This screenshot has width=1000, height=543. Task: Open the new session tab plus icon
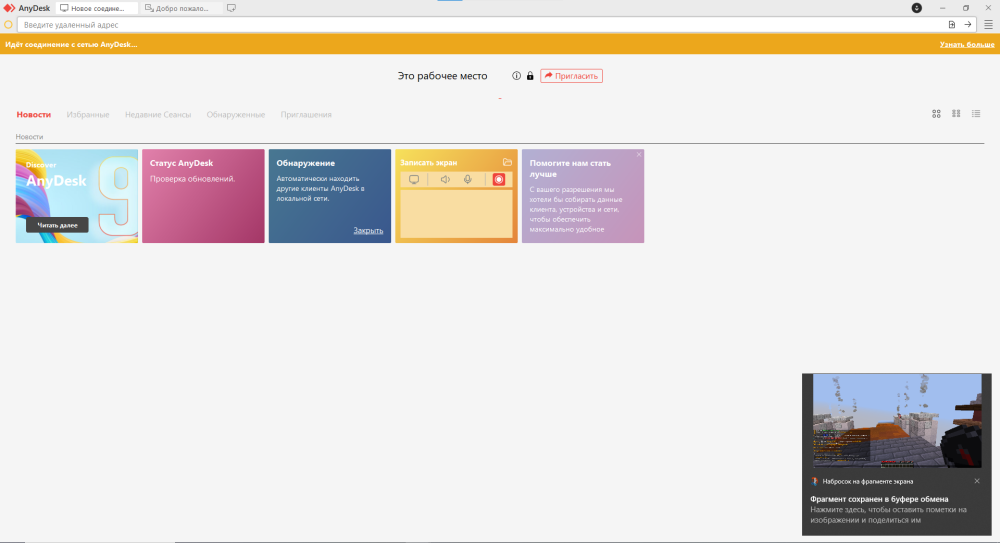click(232, 8)
